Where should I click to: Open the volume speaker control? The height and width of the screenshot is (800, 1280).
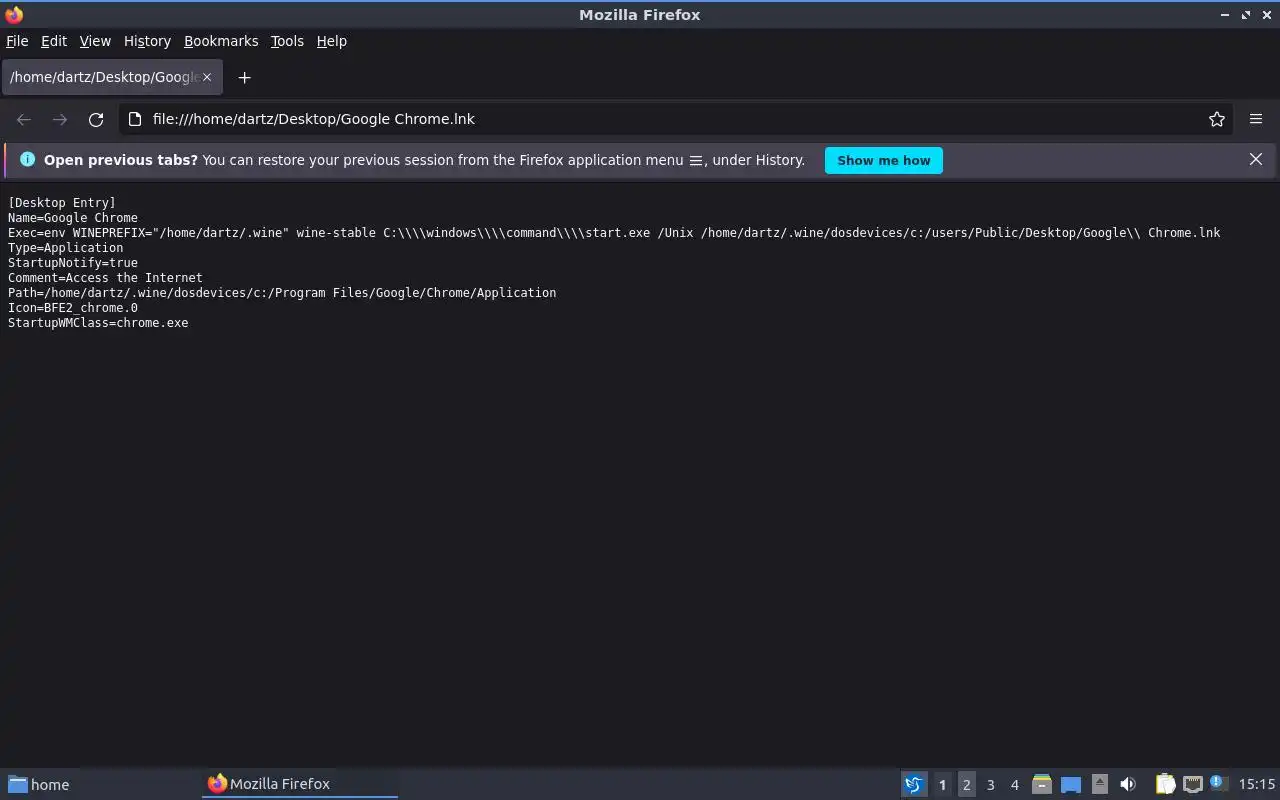click(x=1128, y=784)
